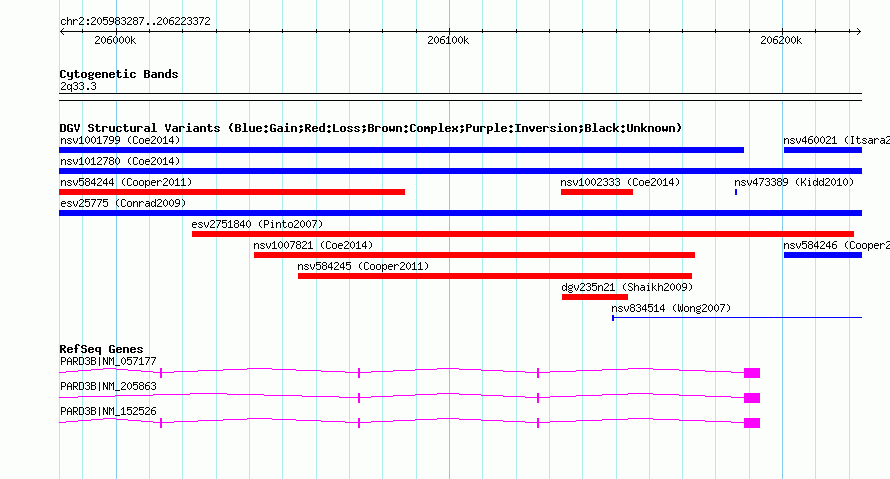The image size is (890, 479).
Task: Open the PARD3B|NM_057177 gene label
Action: coord(108,362)
